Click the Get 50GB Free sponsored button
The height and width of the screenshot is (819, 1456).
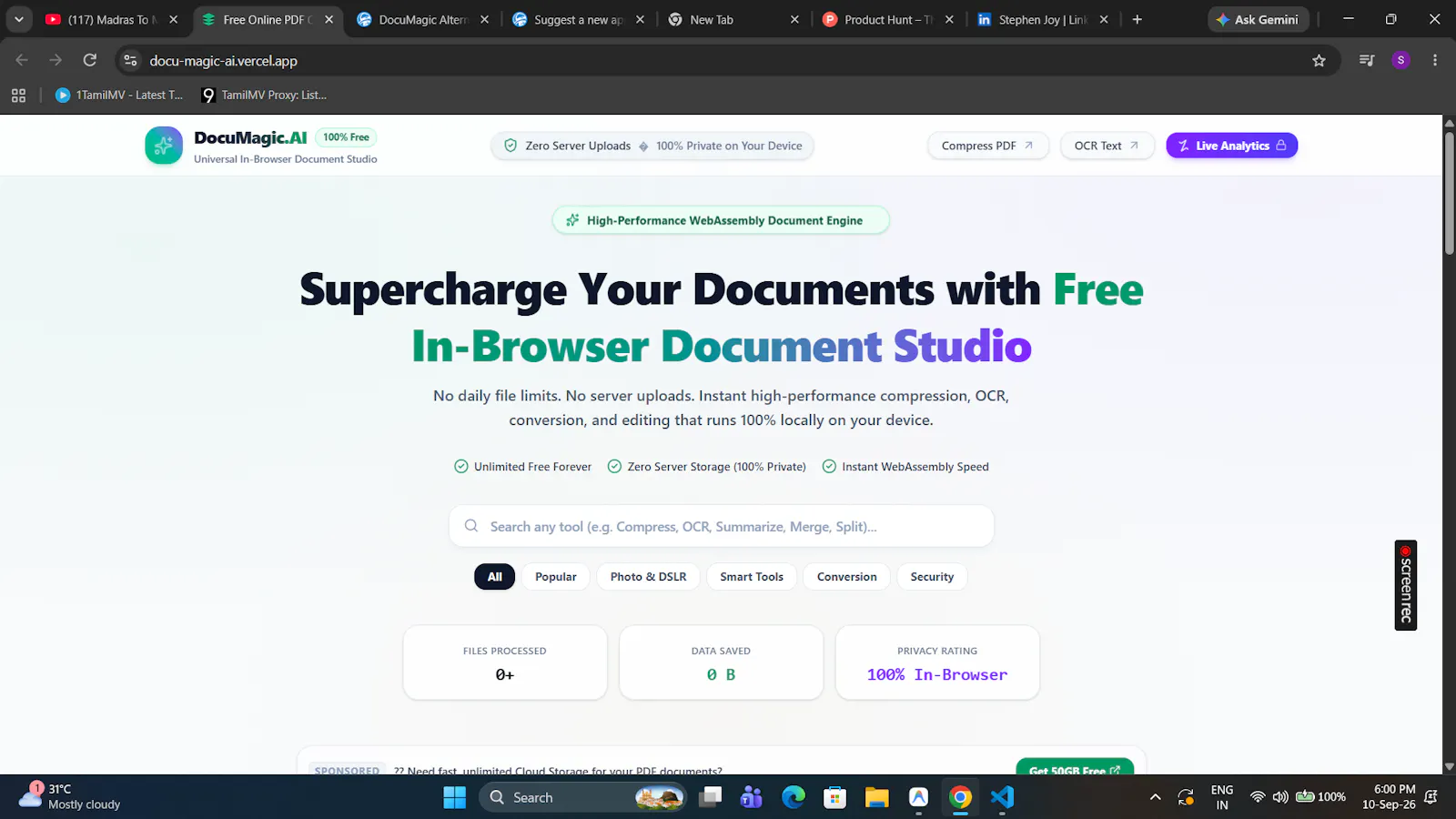tap(1075, 767)
